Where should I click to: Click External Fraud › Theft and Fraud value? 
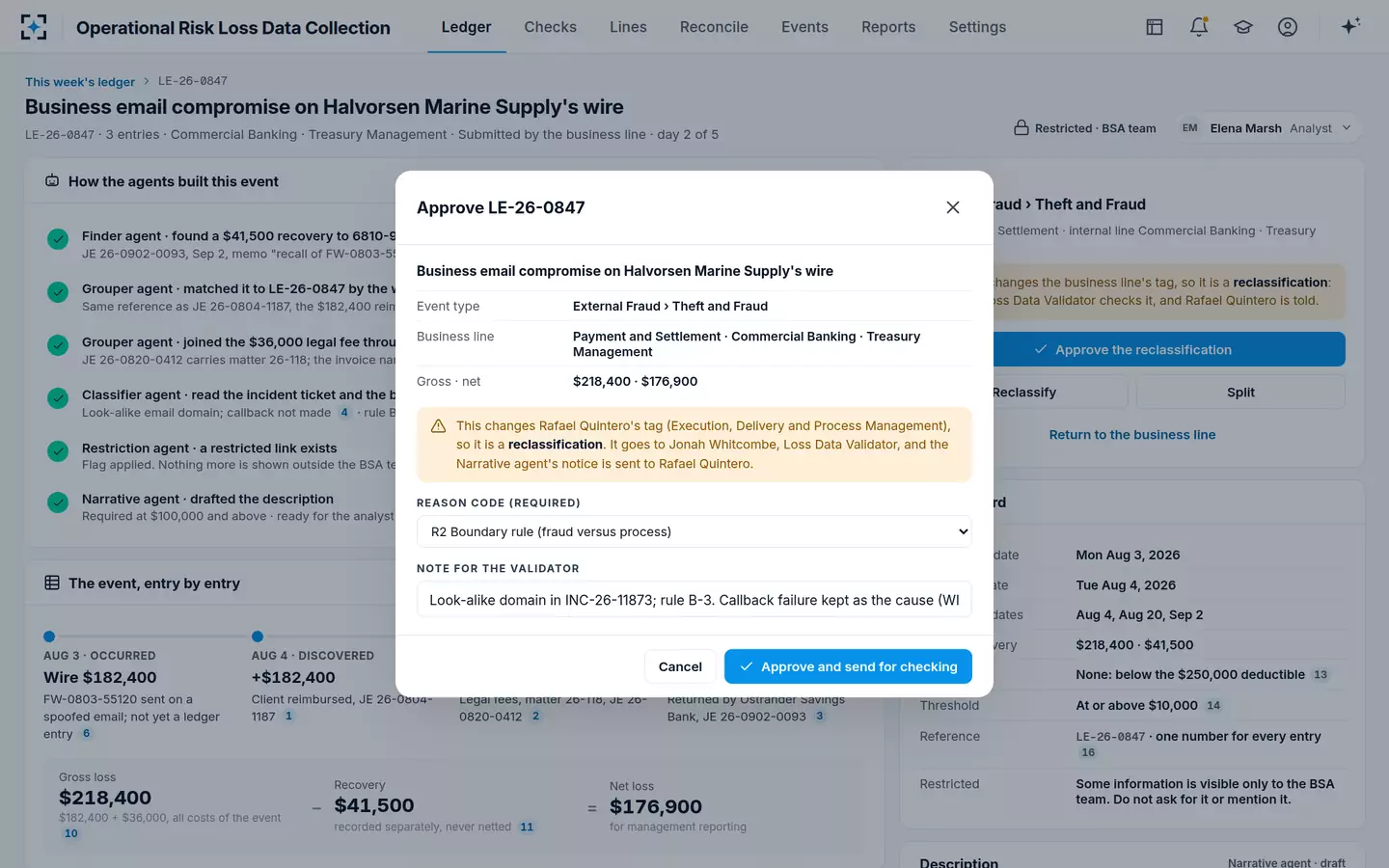click(670, 307)
